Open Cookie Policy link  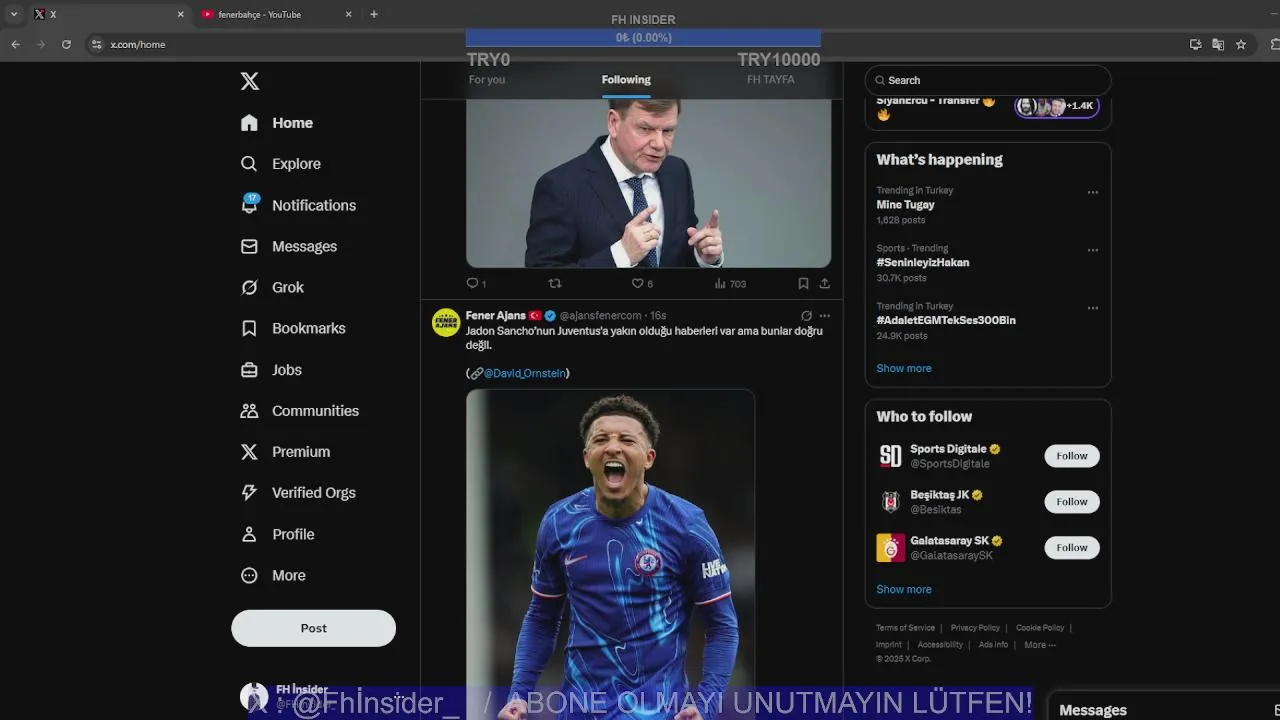(x=1040, y=628)
